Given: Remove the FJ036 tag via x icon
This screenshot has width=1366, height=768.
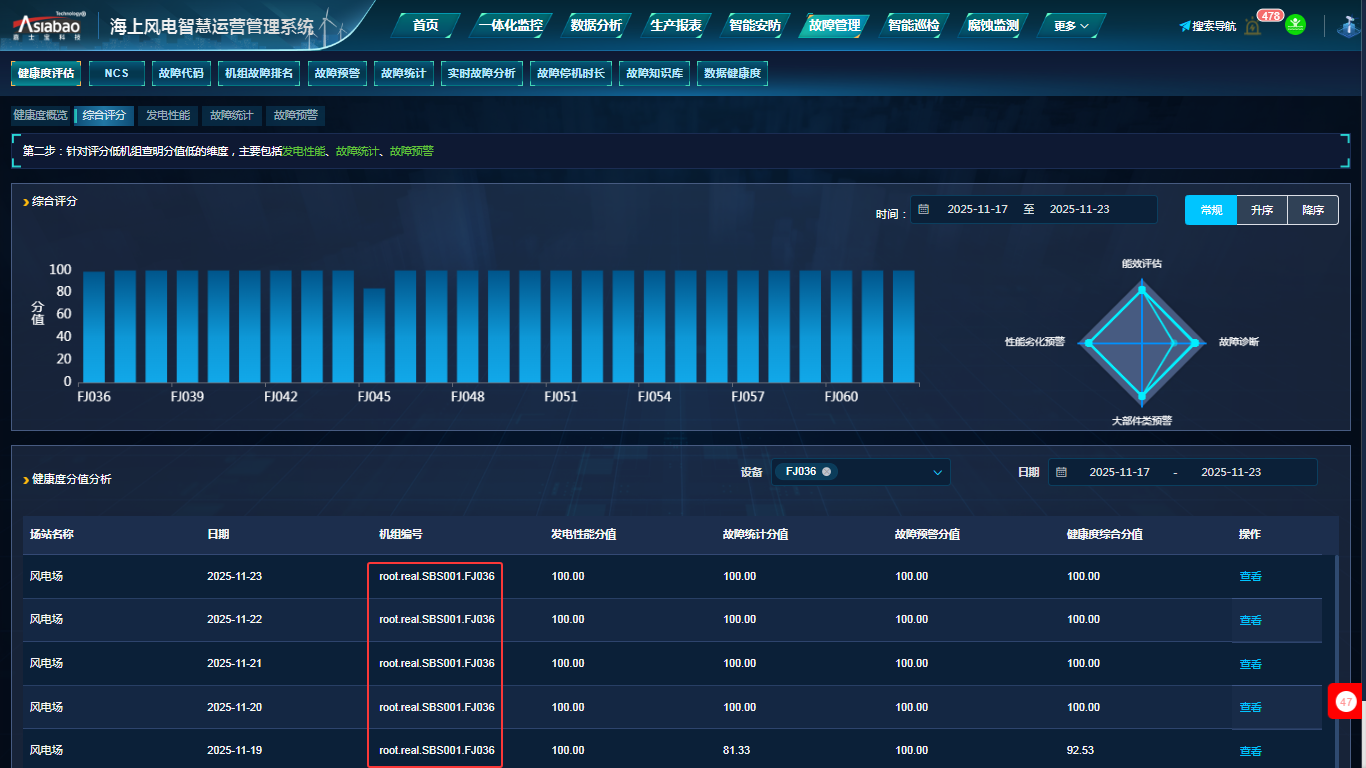Looking at the screenshot, I should coord(826,472).
